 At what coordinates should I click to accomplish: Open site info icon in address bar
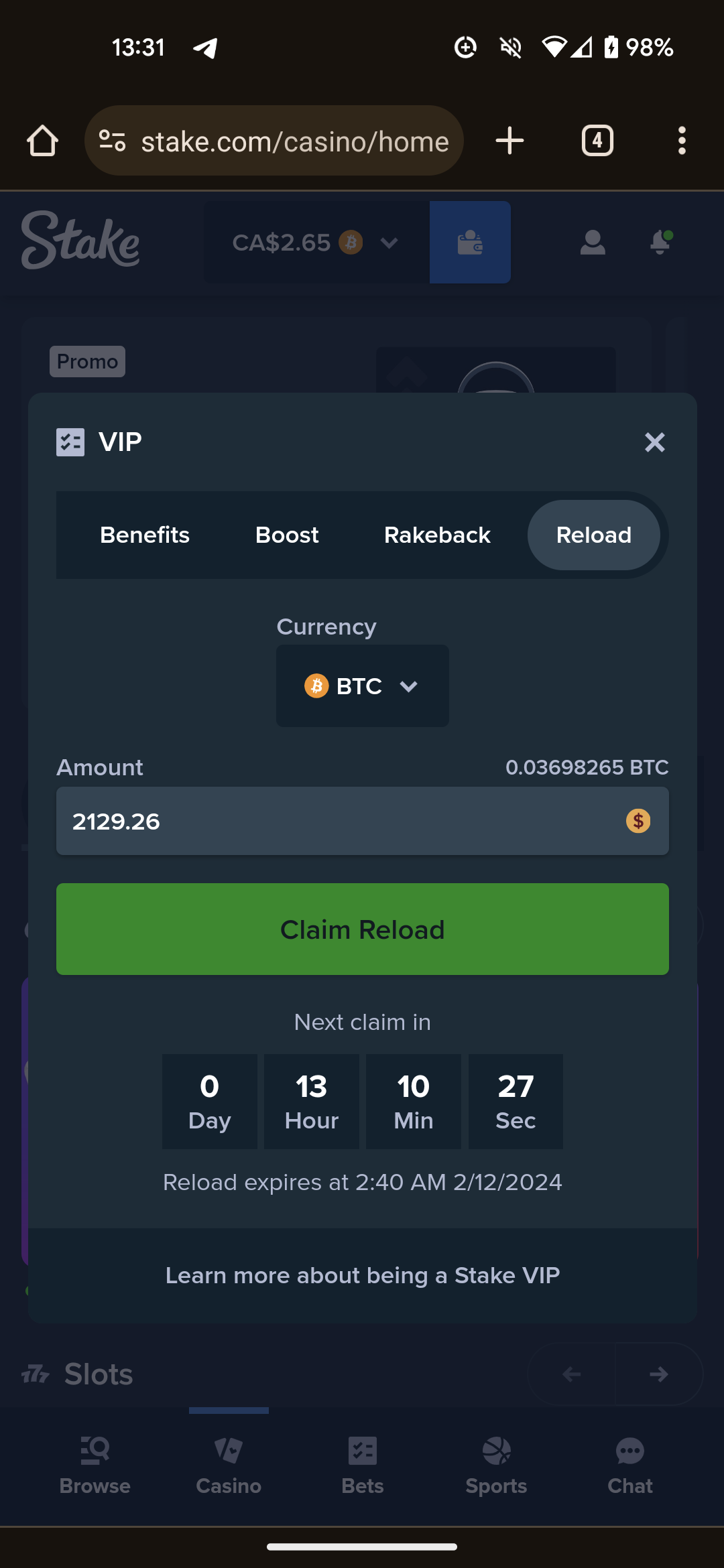point(112,141)
